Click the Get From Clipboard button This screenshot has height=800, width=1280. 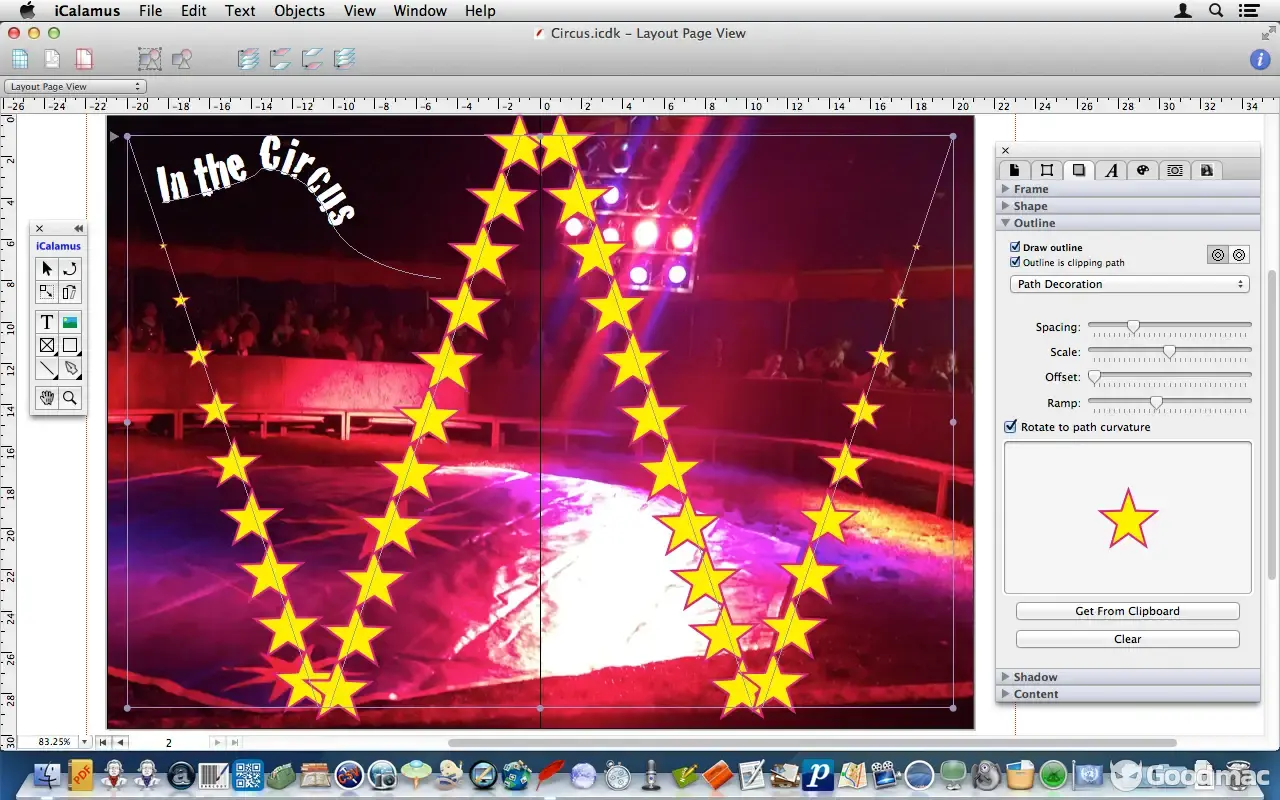[1127, 611]
